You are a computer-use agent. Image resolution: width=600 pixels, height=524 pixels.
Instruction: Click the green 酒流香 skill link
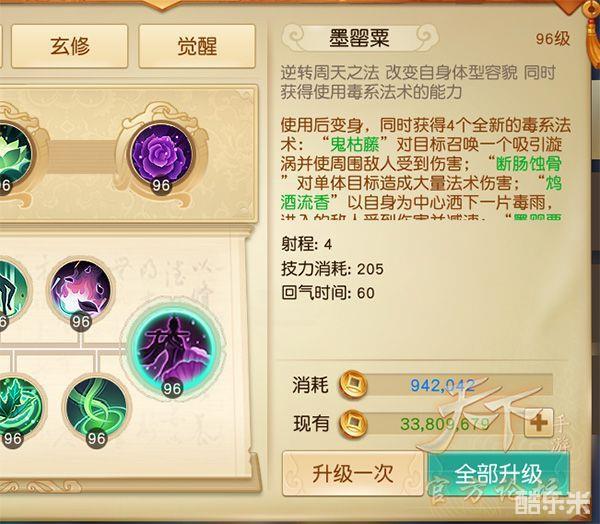pos(305,202)
